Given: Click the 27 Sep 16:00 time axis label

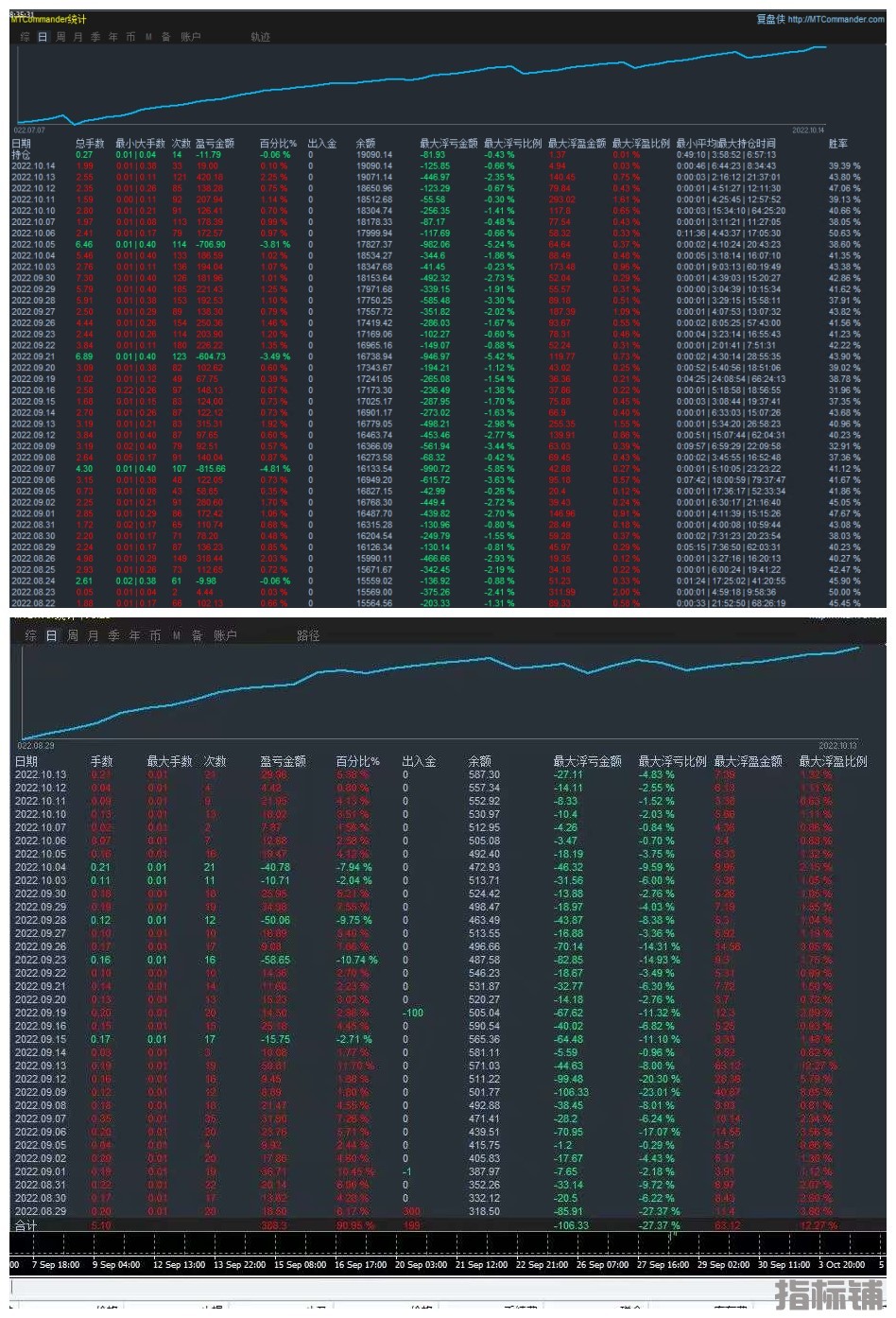Looking at the screenshot, I should click(x=663, y=1265).
